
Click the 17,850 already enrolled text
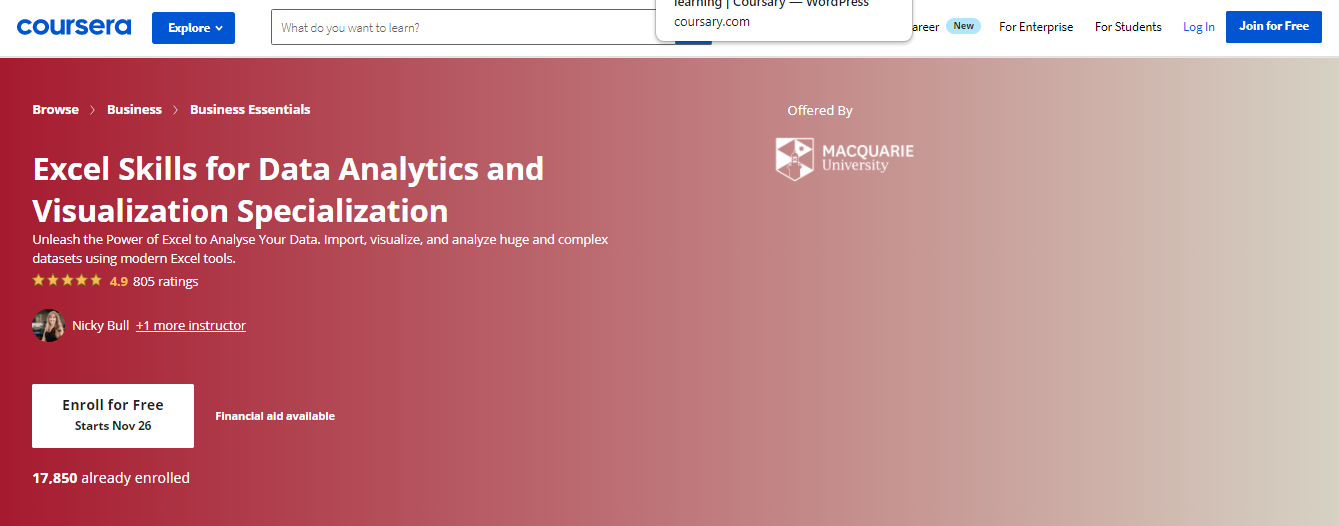click(111, 478)
